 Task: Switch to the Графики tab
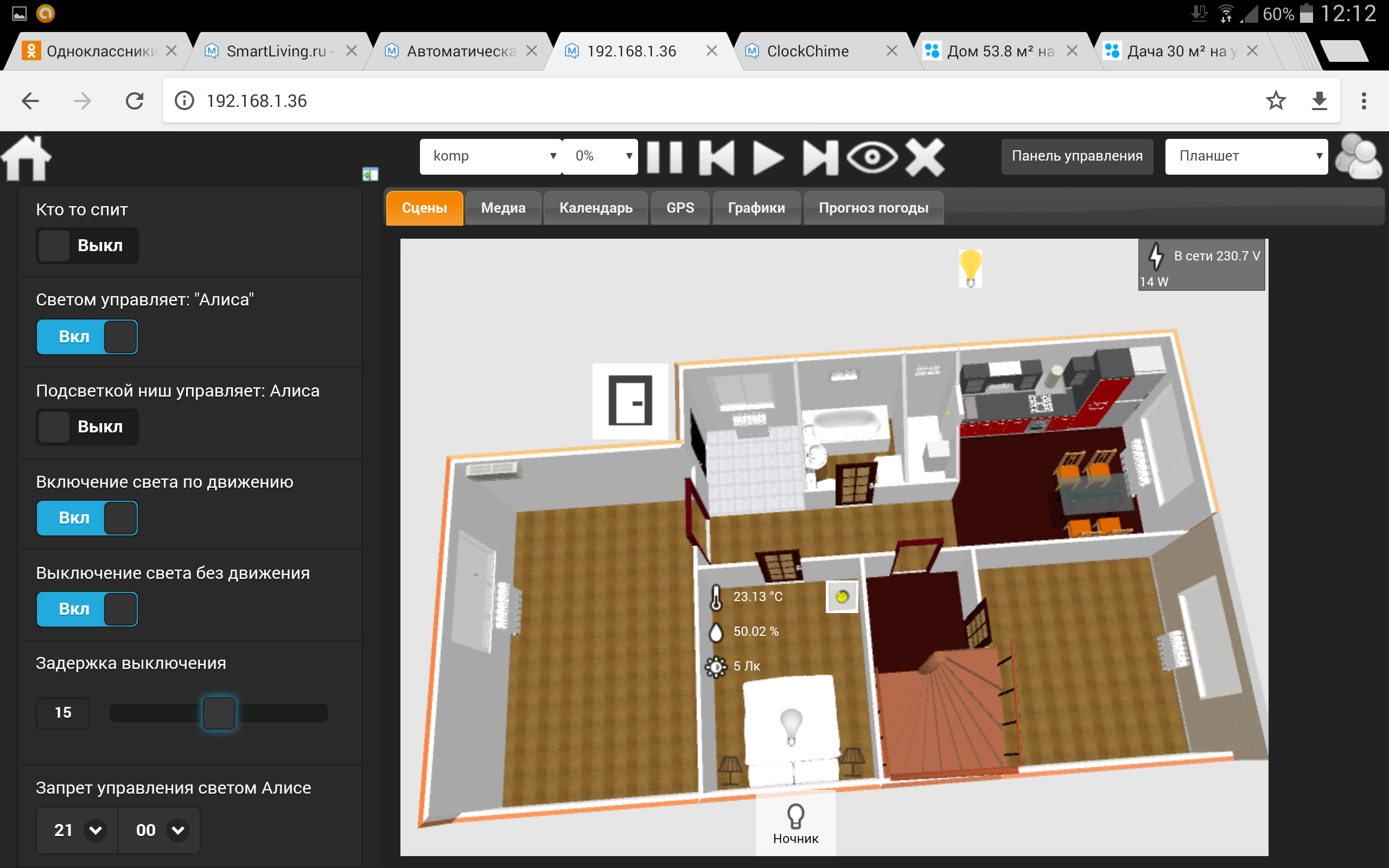756,208
